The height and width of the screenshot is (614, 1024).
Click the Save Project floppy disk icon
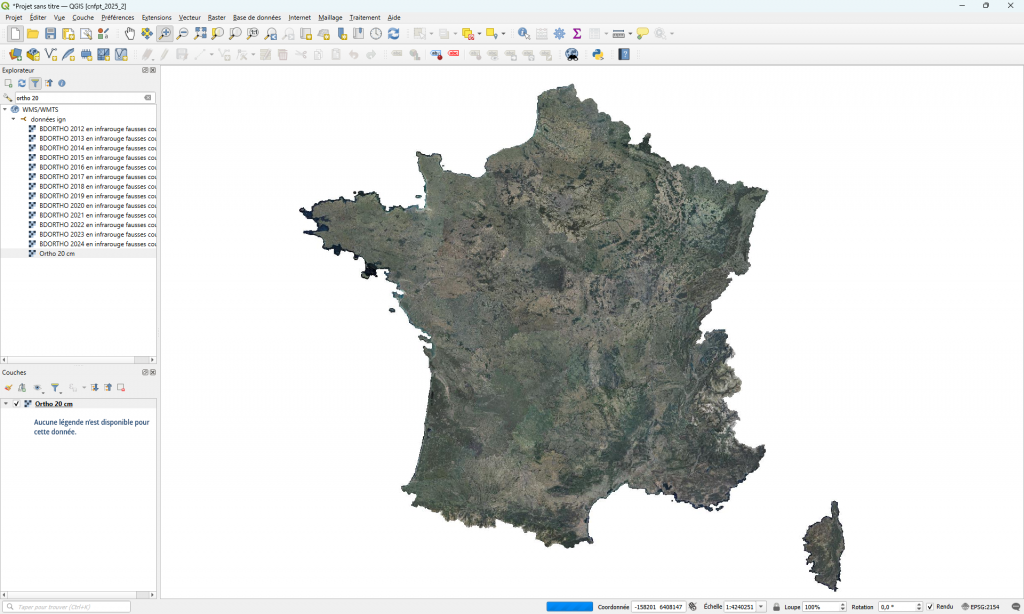point(50,34)
